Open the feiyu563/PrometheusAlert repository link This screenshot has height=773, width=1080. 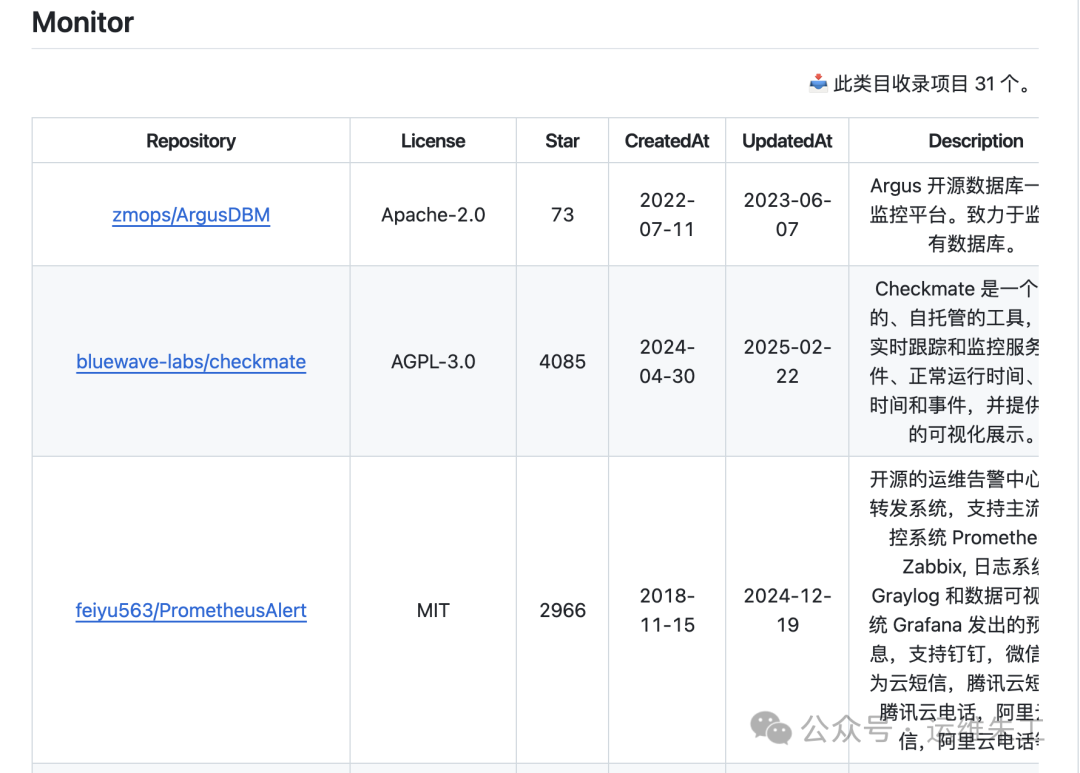[x=191, y=610]
